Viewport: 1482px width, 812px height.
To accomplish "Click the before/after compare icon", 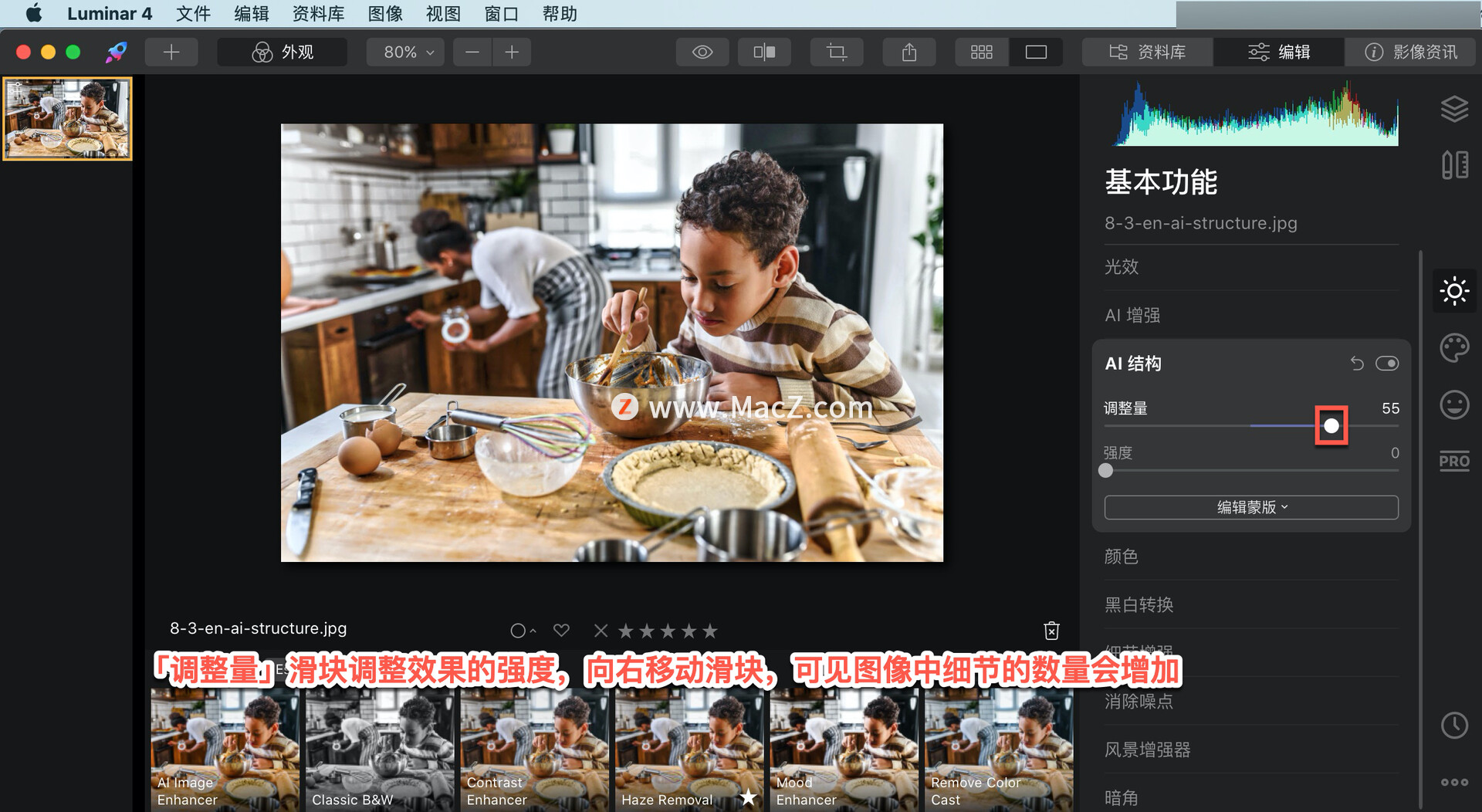I will [x=763, y=52].
